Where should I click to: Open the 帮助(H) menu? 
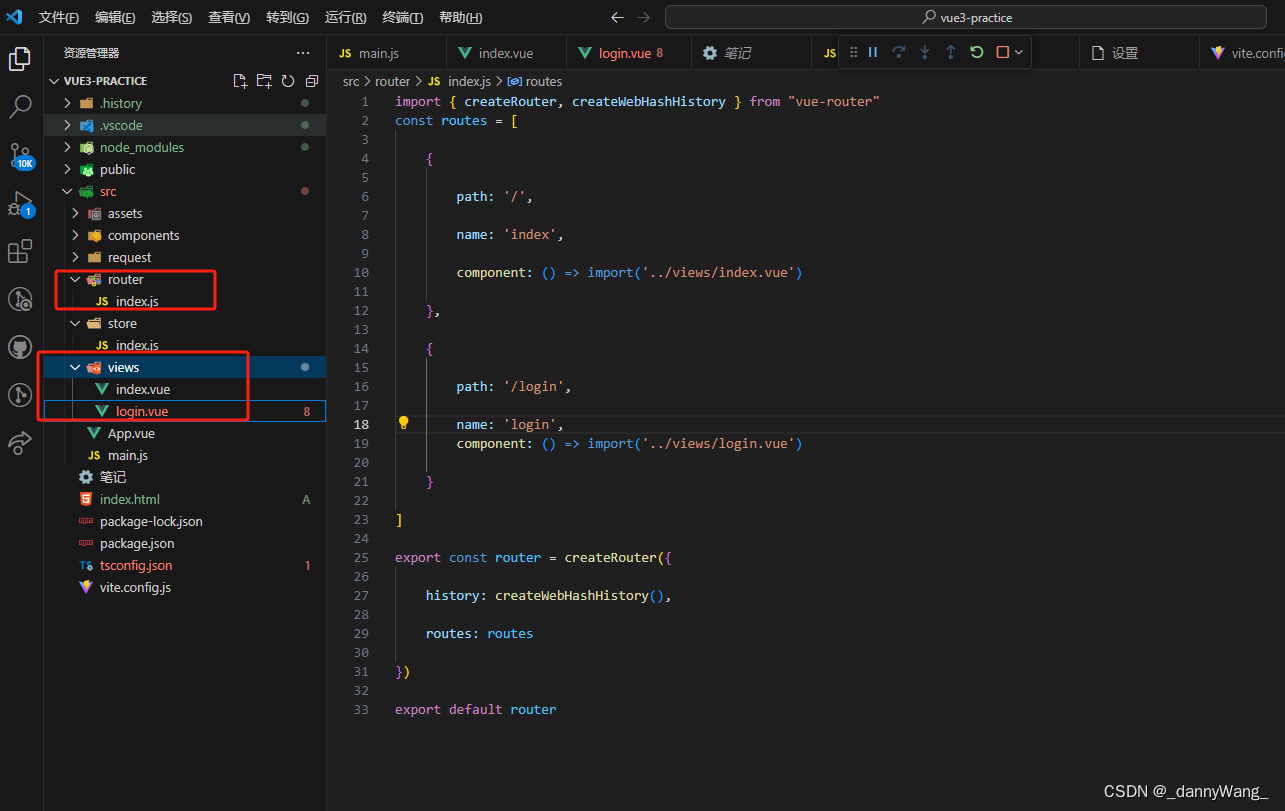(x=460, y=17)
